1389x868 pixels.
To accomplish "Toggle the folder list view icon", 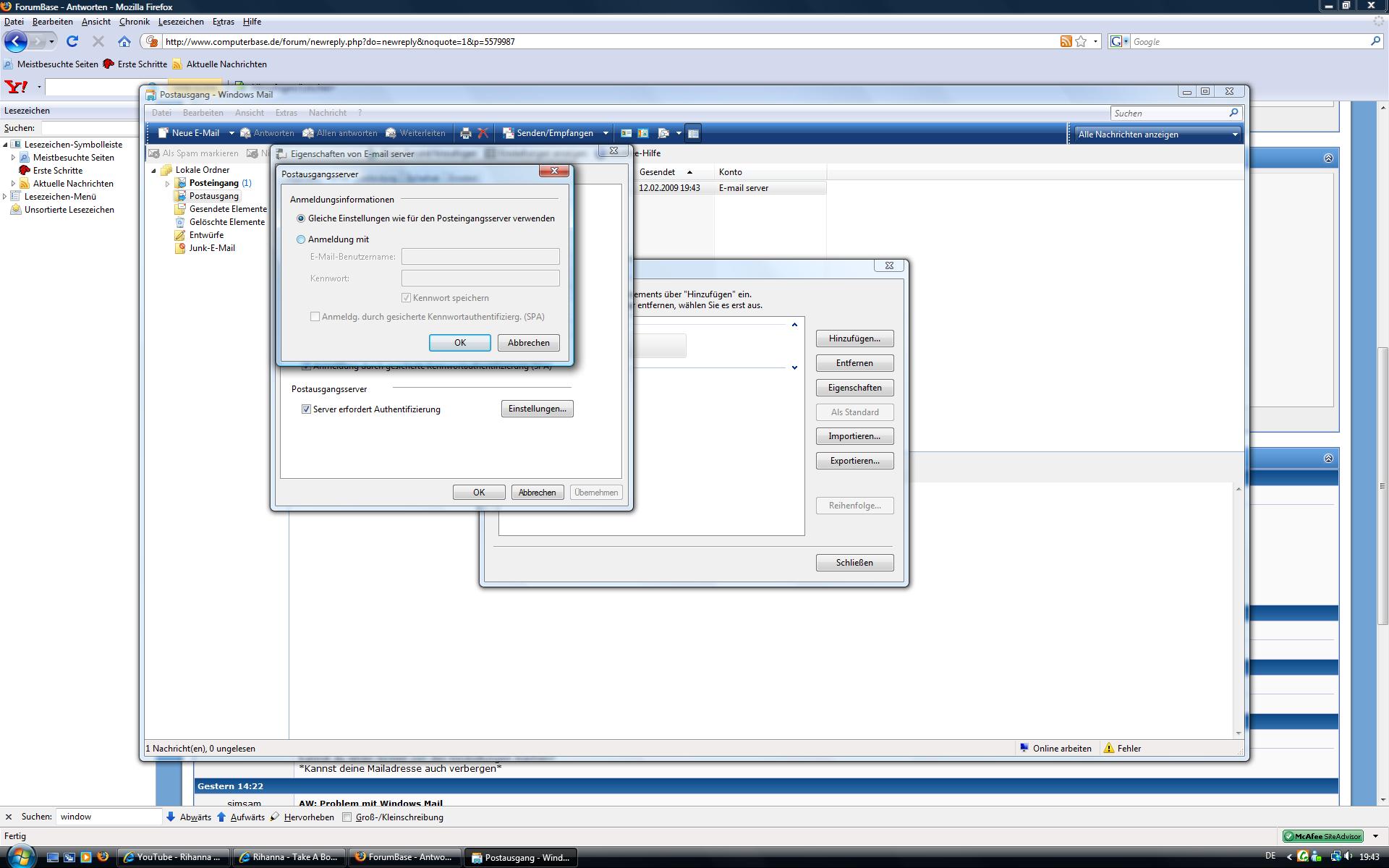I will 693,133.
